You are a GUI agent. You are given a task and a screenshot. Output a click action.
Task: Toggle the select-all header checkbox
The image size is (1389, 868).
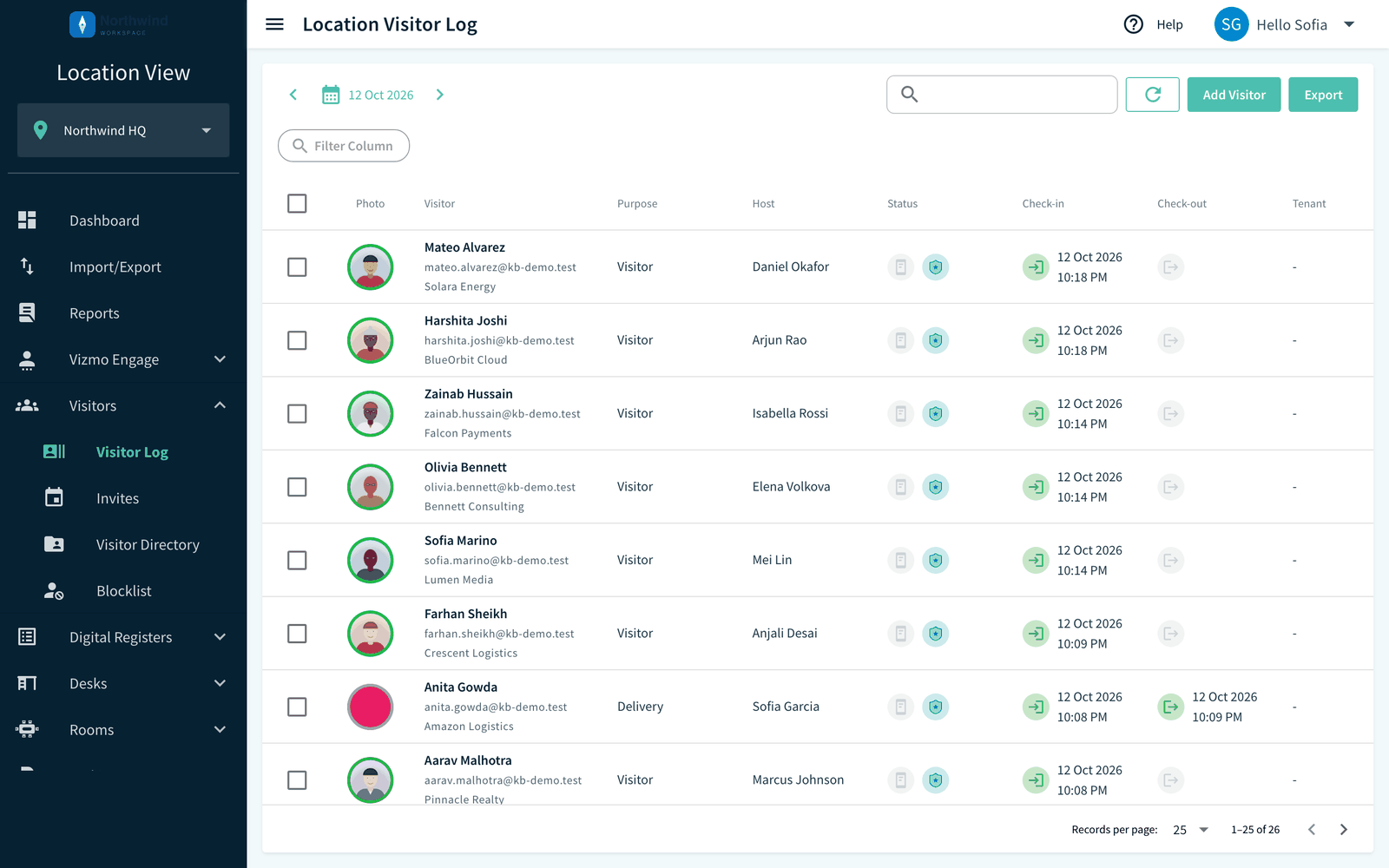297,203
